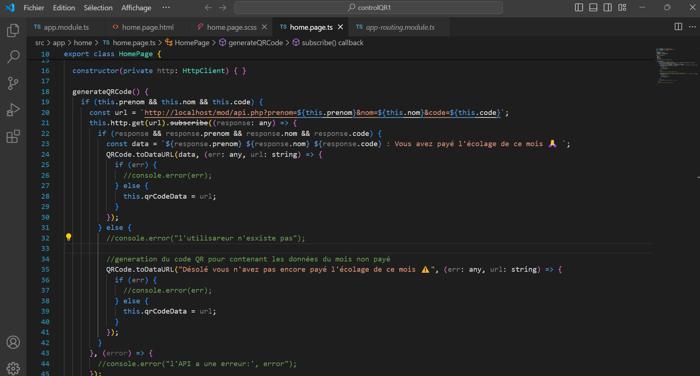The width and height of the screenshot is (700, 376).
Task: Click the praying hands emoji on line 23
Action: tap(553, 143)
